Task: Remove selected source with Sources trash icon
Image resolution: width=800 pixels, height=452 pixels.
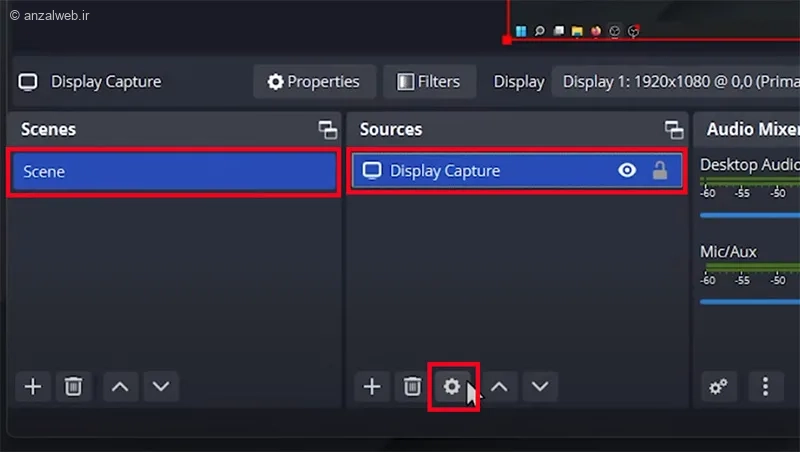Action: 412,387
